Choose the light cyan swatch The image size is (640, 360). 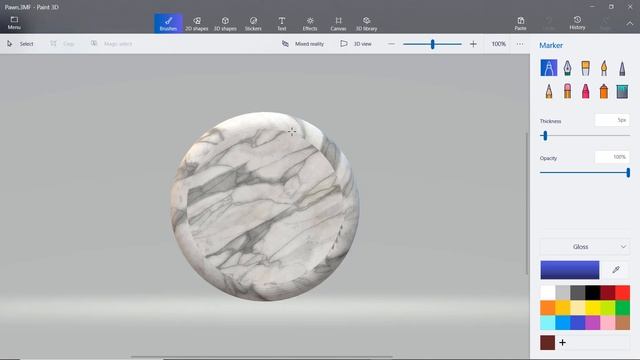[548, 323]
